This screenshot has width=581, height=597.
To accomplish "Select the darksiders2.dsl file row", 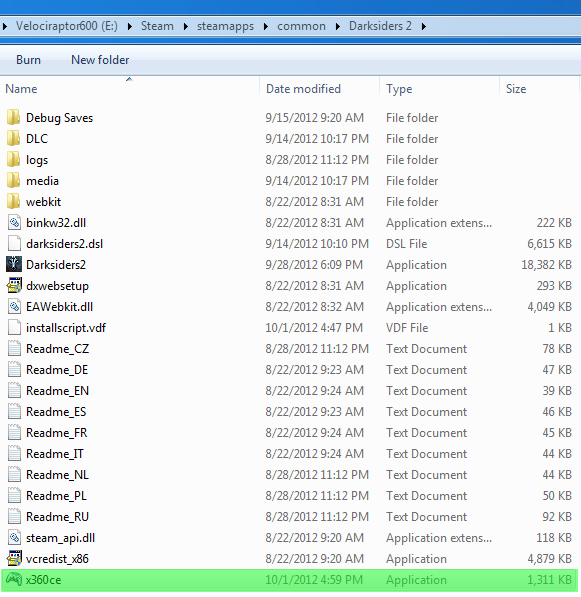I will (289, 244).
